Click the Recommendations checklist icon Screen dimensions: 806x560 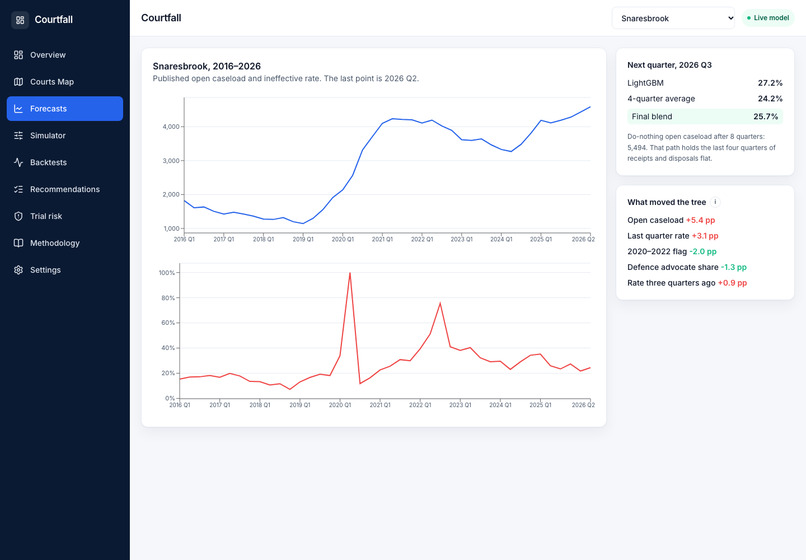click(x=19, y=189)
